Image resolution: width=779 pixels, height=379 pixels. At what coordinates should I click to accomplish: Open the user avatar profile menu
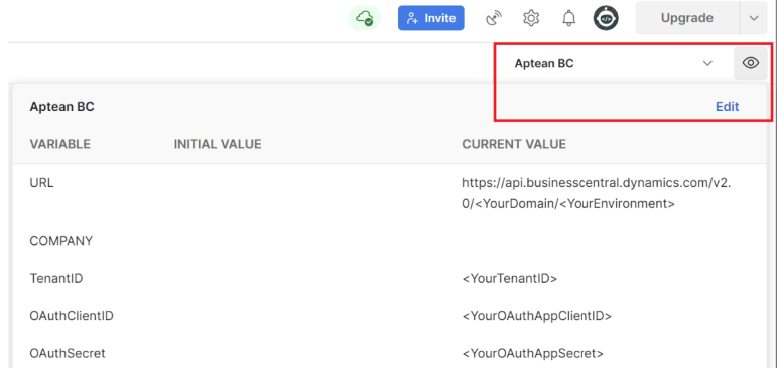pos(606,18)
